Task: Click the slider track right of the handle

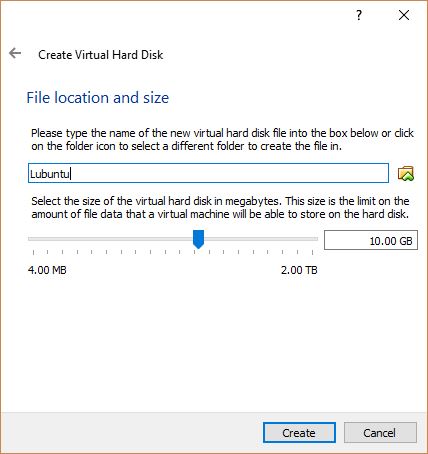Action: (x=261, y=239)
